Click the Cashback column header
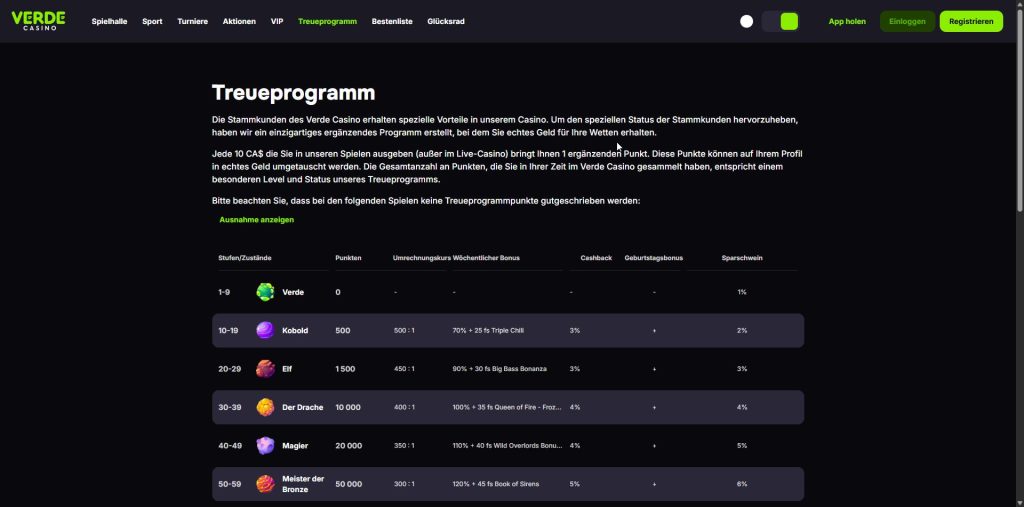Image resolution: width=1024 pixels, height=507 pixels. (596, 258)
